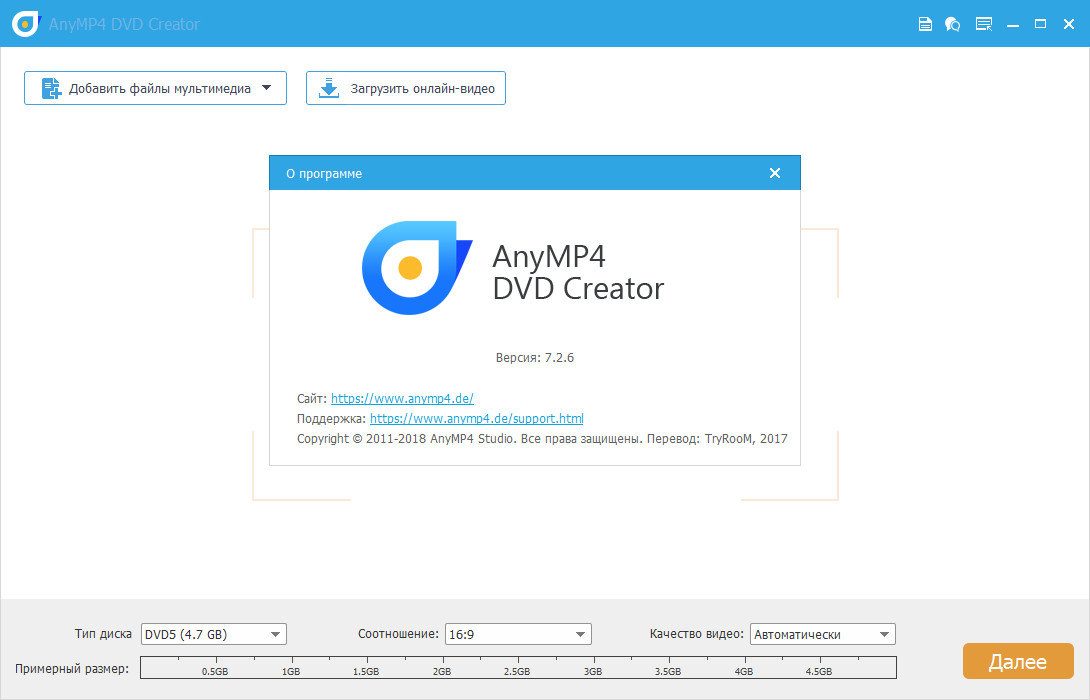Screen dimensions: 1090x700
Task: Open 'Тип диска' DVD5 dropdown
Action: point(213,634)
